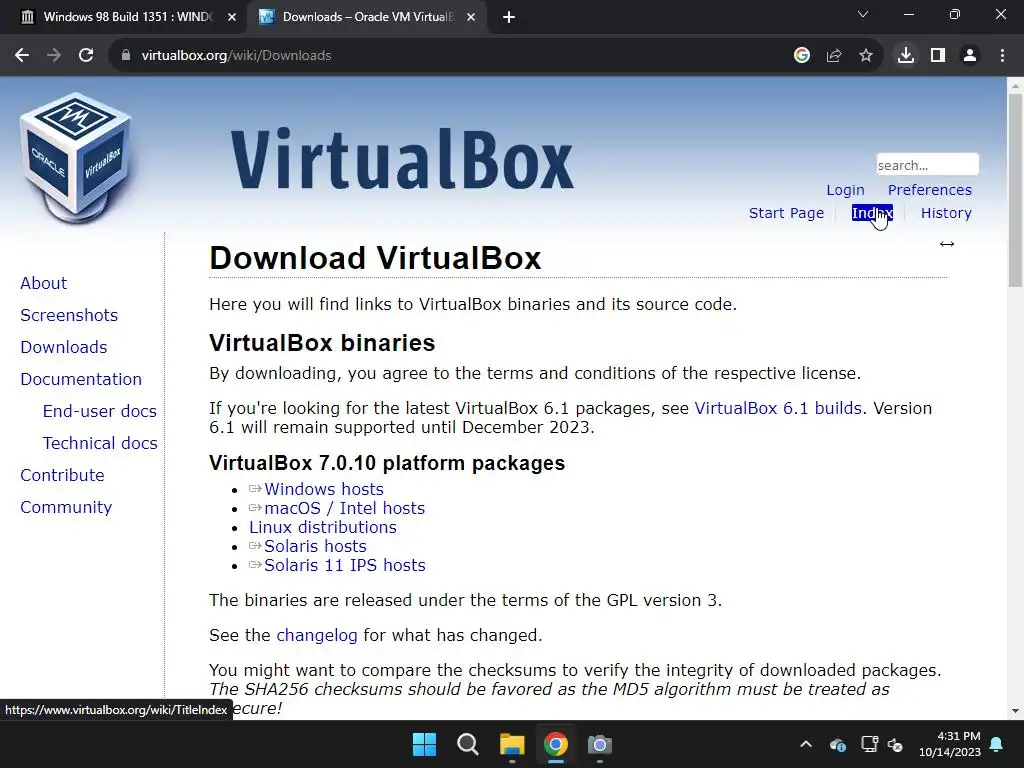Switch to the Windows 98 Build 1351 tab
The height and width of the screenshot is (768, 1024).
[127, 17]
